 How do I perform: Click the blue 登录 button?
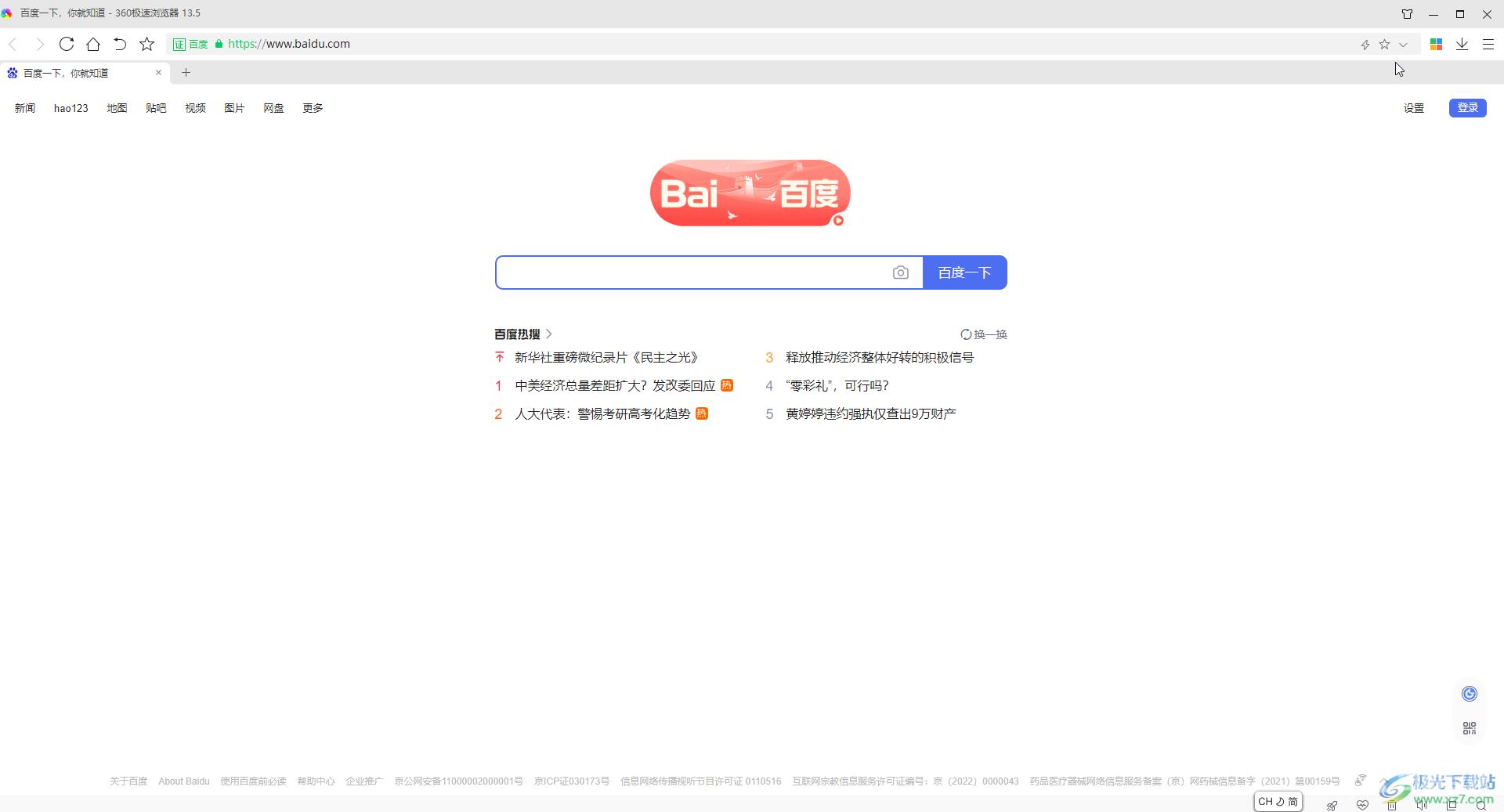click(x=1467, y=107)
